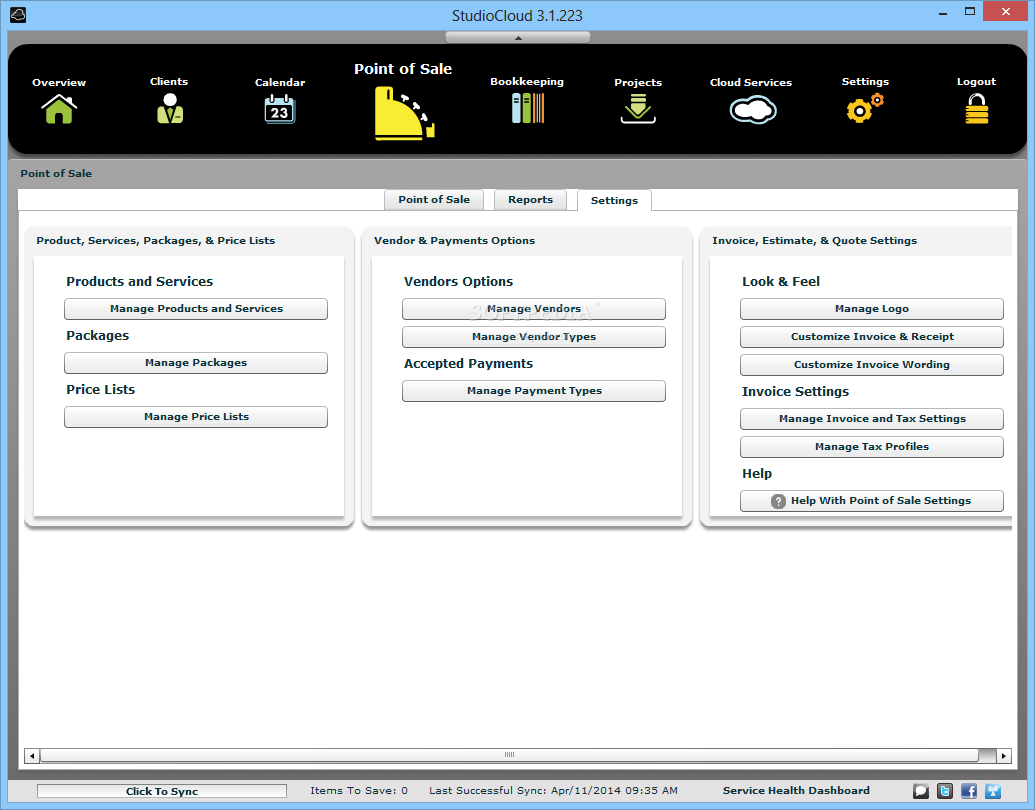Click Manage Vendors button
Image resolution: width=1035 pixels, height=810 pixels.
pyautogui.click(x=534, y=309)
